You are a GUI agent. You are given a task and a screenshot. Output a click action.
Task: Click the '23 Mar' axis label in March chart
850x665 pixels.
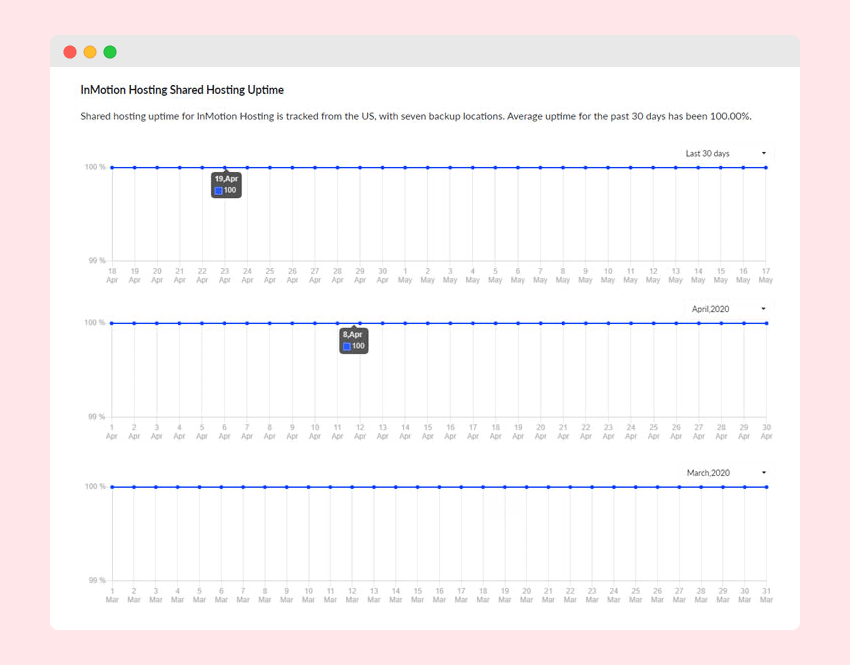click(592, 595)
